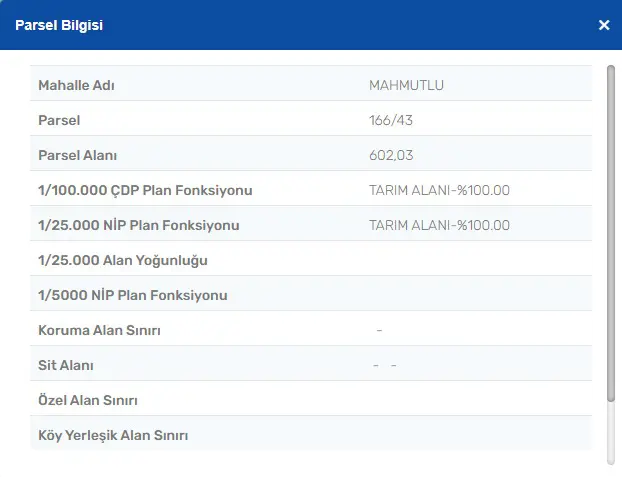Click the dash value beside Koruma Alan Sınırı
The height and width of the screenshot is (477, 622).
coord(379,330)
